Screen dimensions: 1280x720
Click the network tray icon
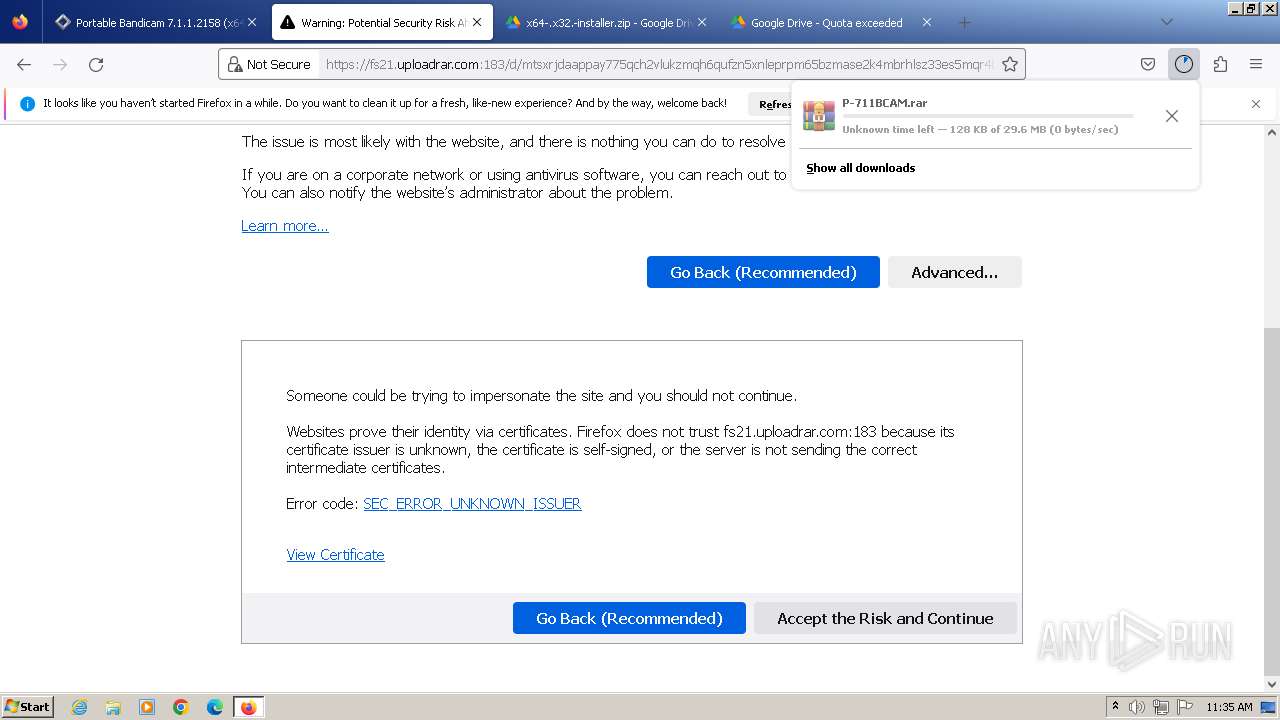[1161, 707]
